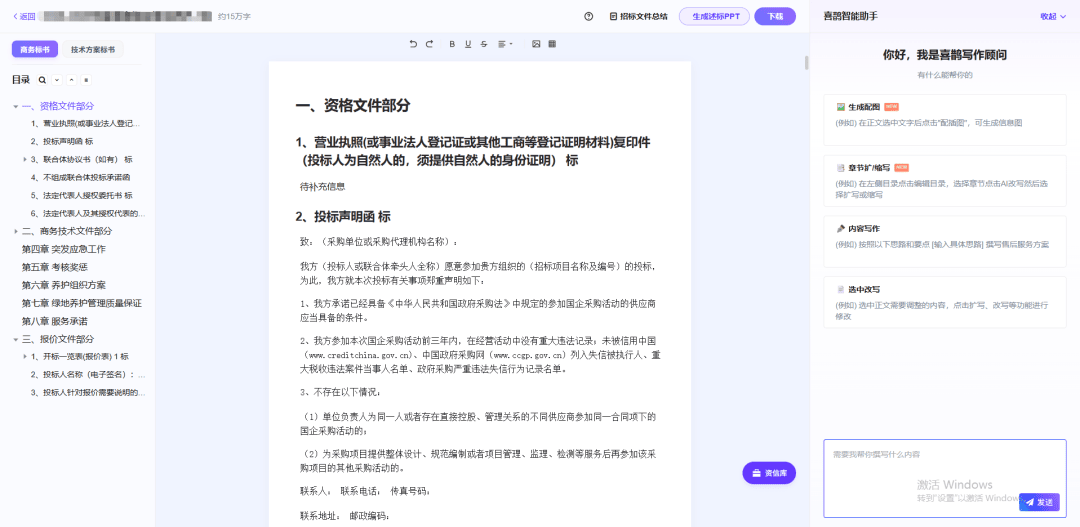The width and height of the screenshot is (1080, 527).
Task: Open 第六章 养护组织方案 chapter
Action: coord(64,285)
